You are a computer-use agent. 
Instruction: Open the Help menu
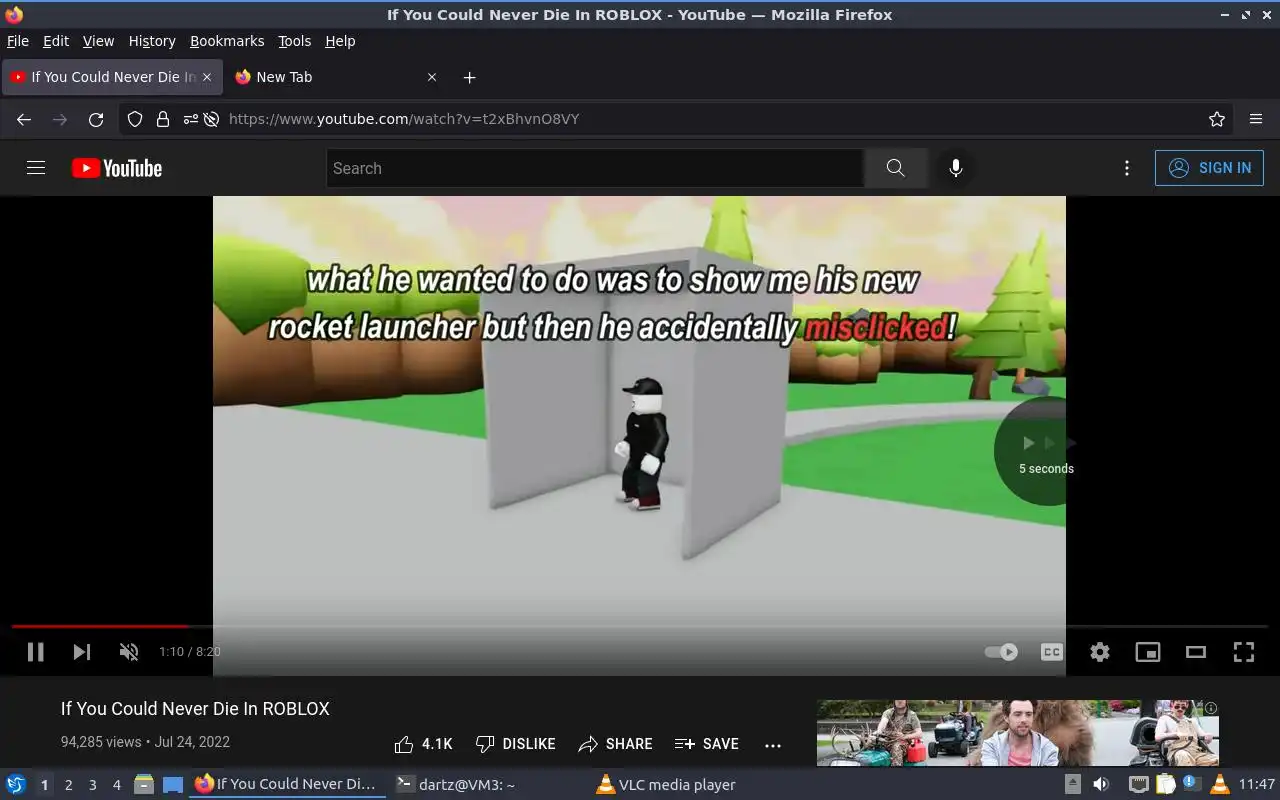340,41
